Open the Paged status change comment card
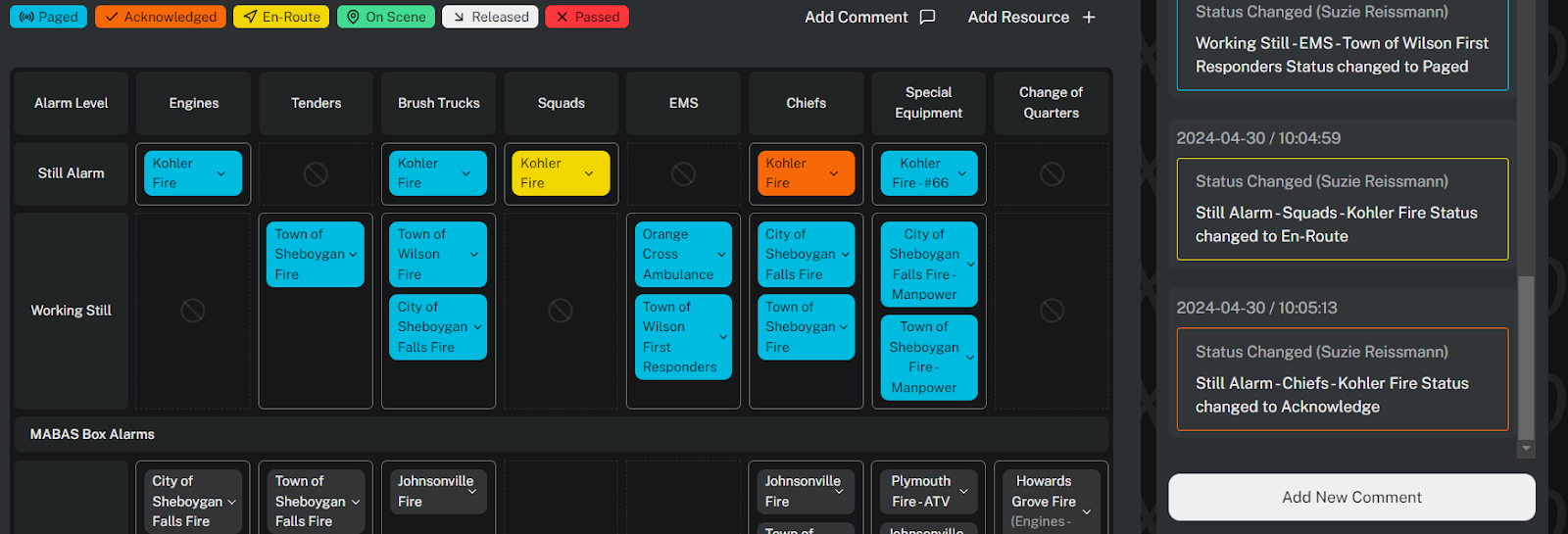This screenshot has width=1568, height=534. point(1342,44)
